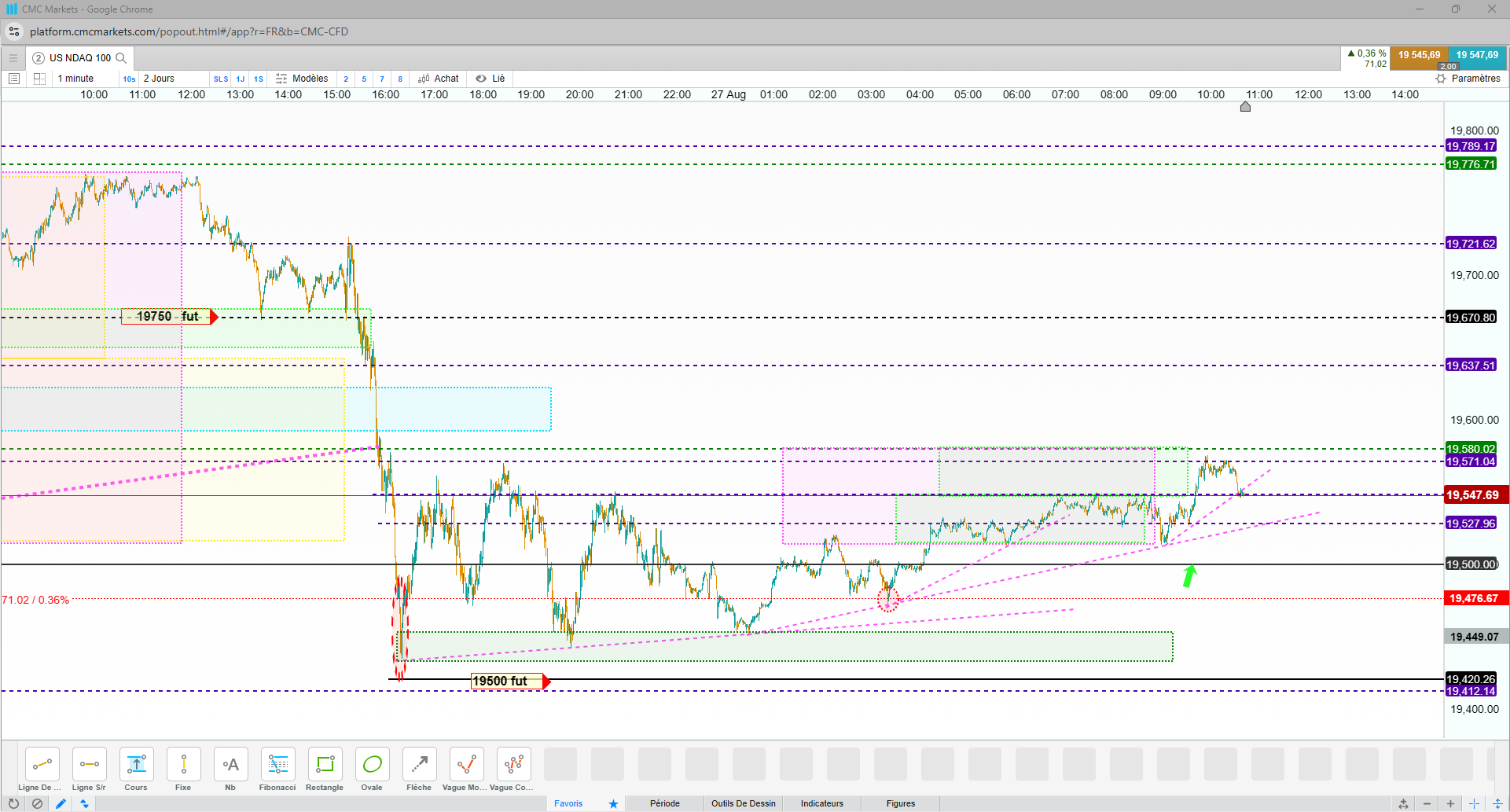Click the red 19,476.67 level tag
1510x812 pixels.
point(1476,599)
